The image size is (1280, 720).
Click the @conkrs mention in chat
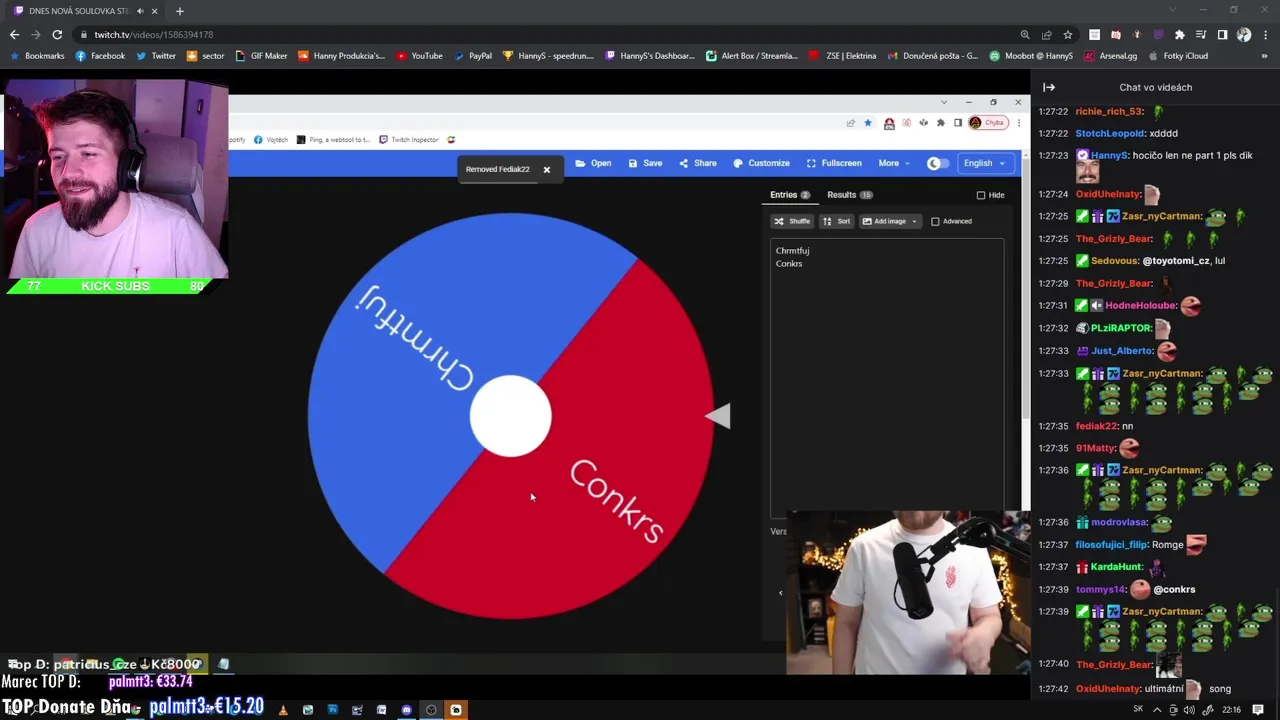pos(1174,590)
